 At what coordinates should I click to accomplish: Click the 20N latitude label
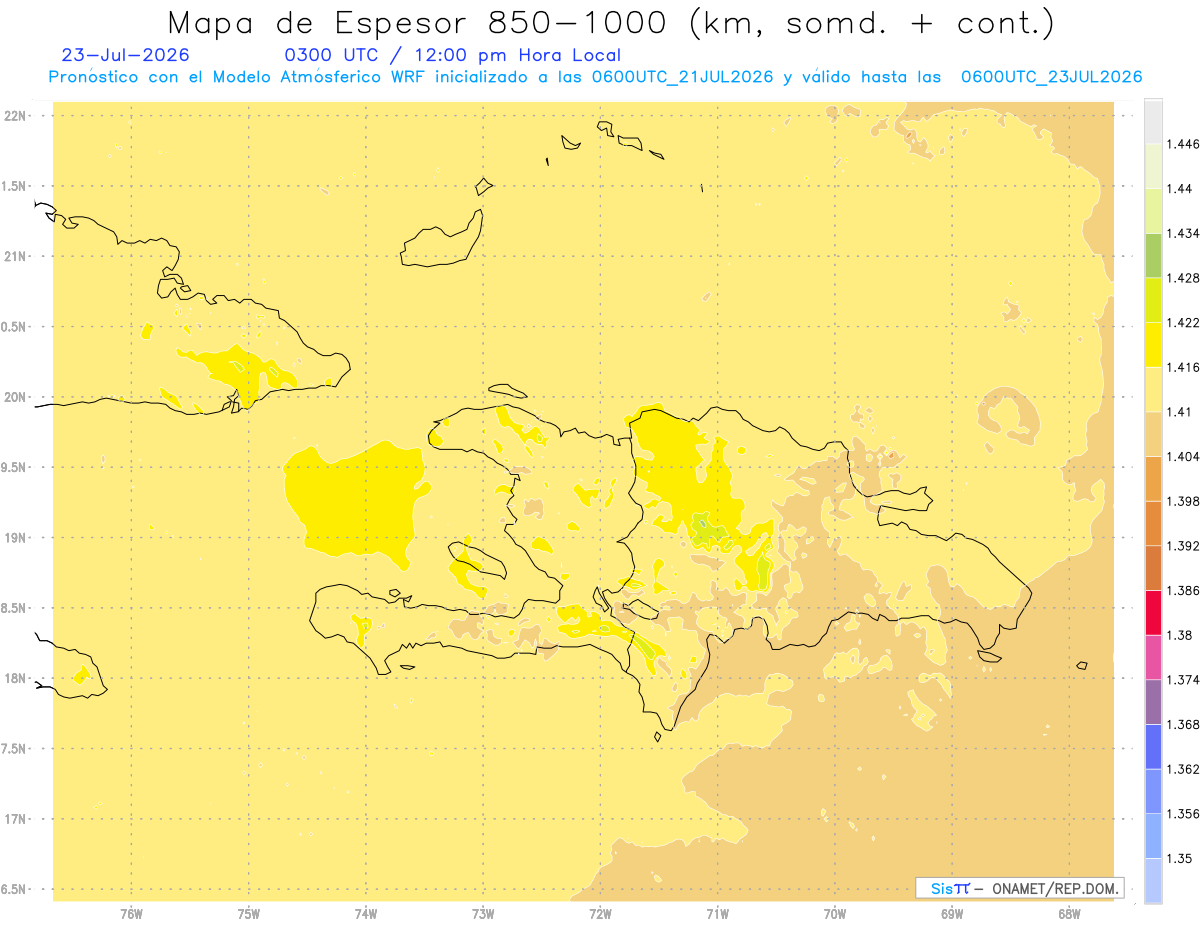tap(16, 397)
